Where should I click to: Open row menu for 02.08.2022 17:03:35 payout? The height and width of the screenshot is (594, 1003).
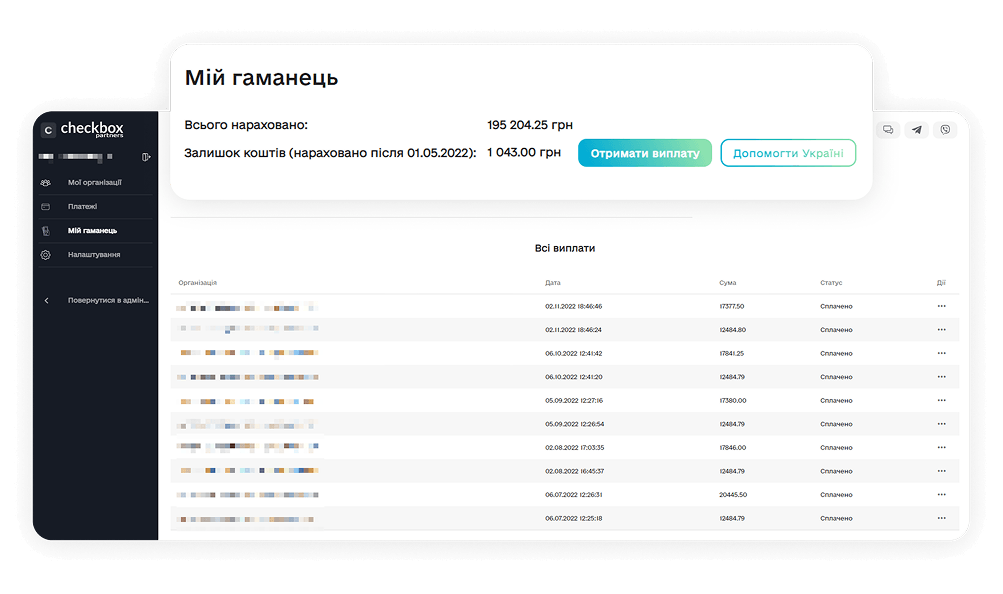pyautogui.click(x=941, y=447)
